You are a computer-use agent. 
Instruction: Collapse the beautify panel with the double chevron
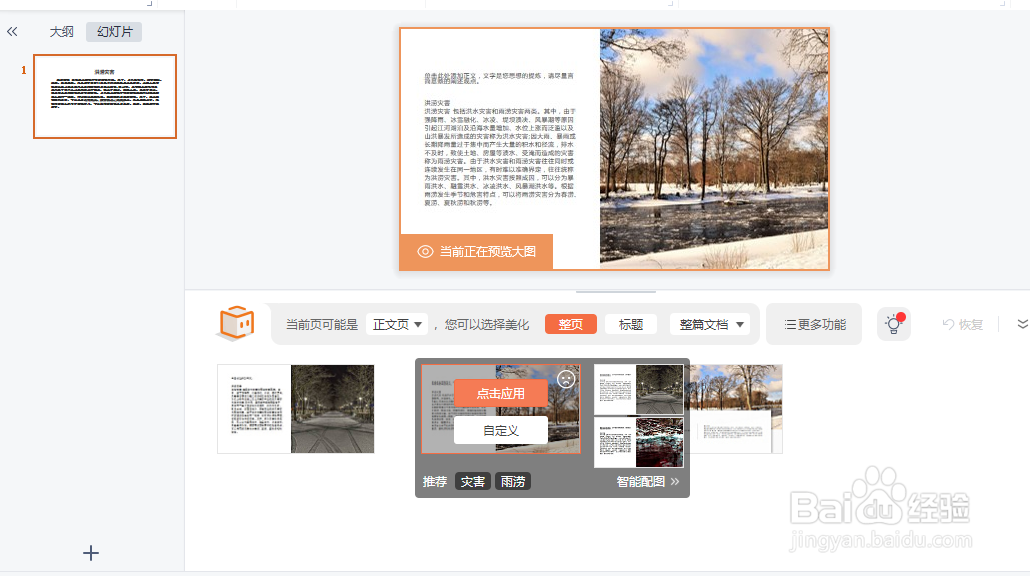click(x=1022, y=324)
